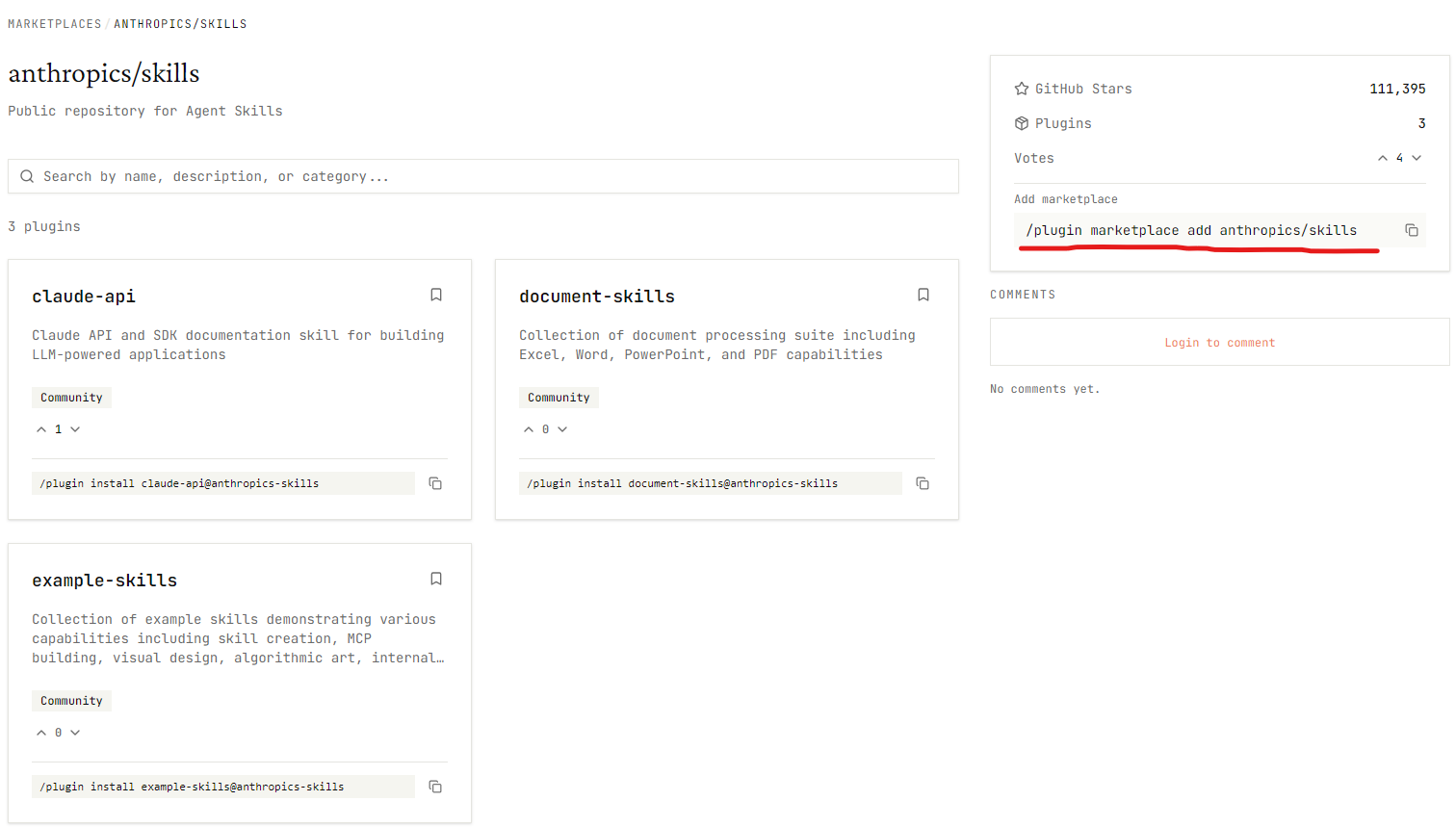1456x827 pixels.
Task: Click Community tag on claude-api card
Action: click(71, 398)
